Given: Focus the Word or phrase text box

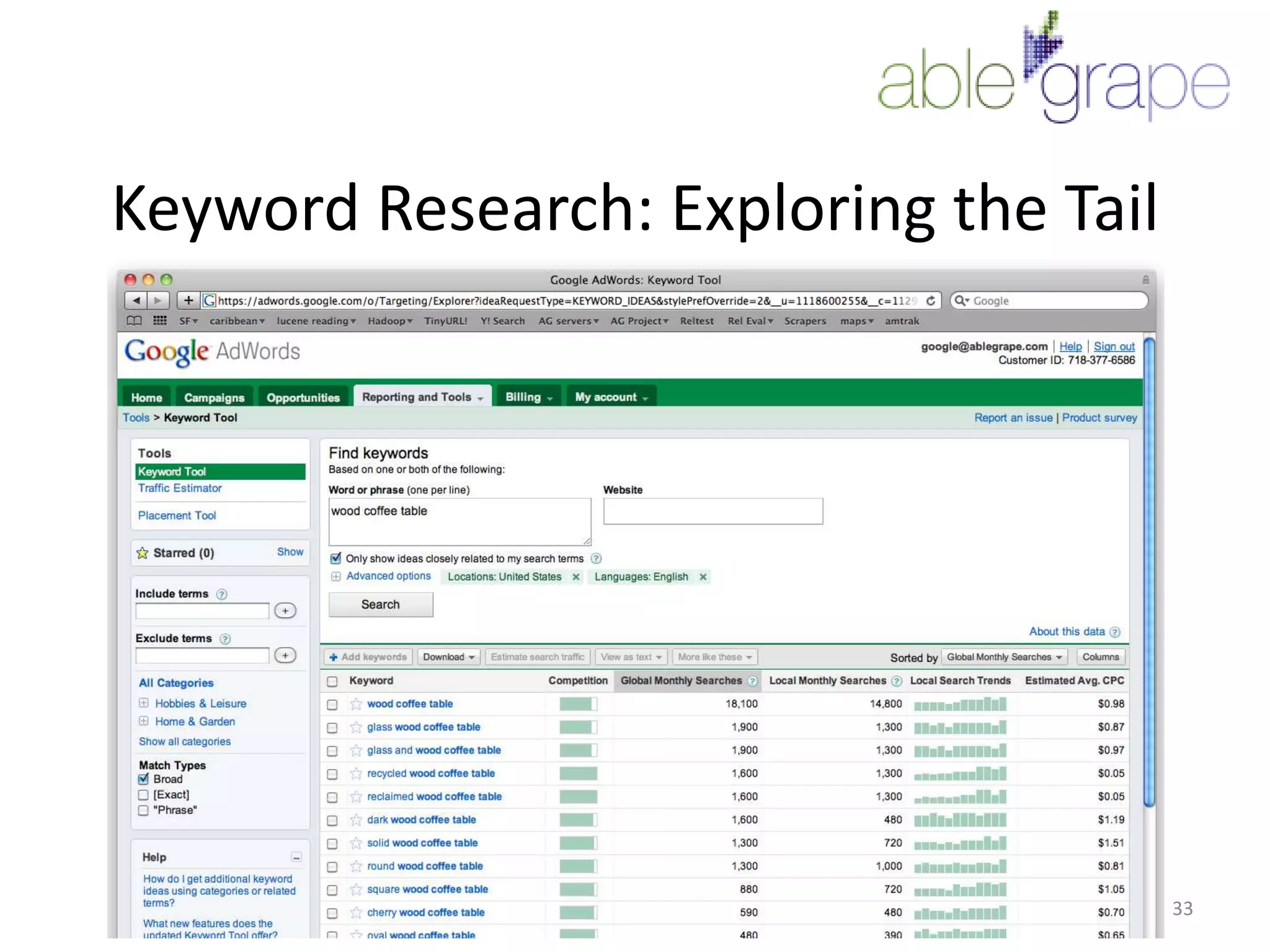Looking at the screenshot, I should point(460,522).
